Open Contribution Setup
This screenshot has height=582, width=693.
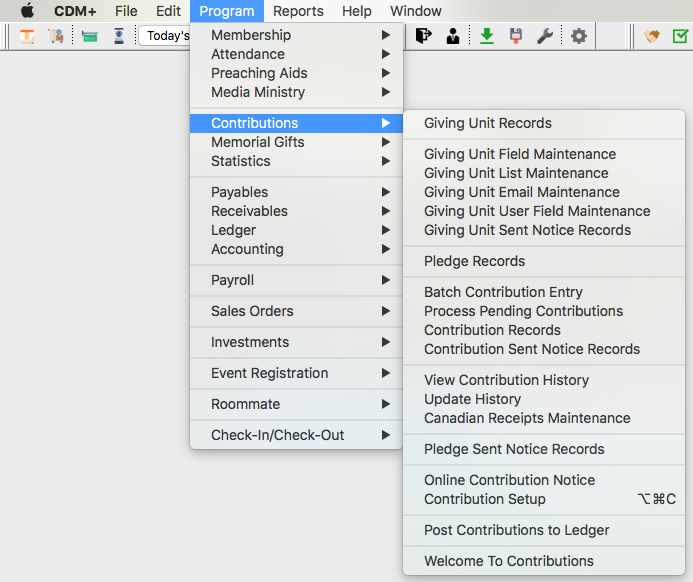485,499
